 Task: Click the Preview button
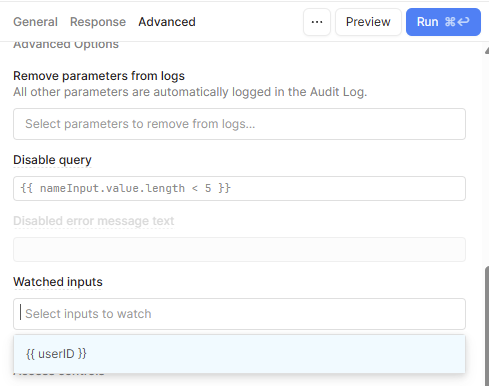(368, 22)
